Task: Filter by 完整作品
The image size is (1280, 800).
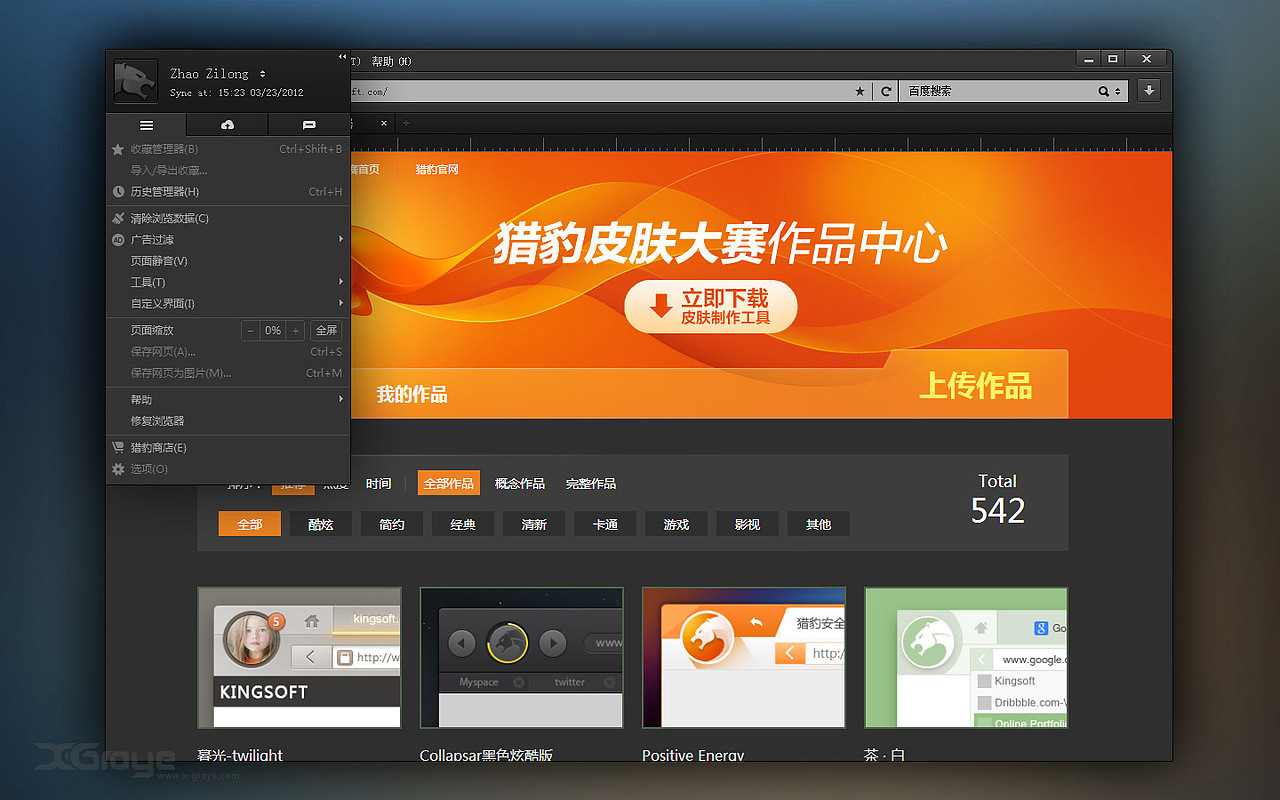Action: [x=591, y=484]
